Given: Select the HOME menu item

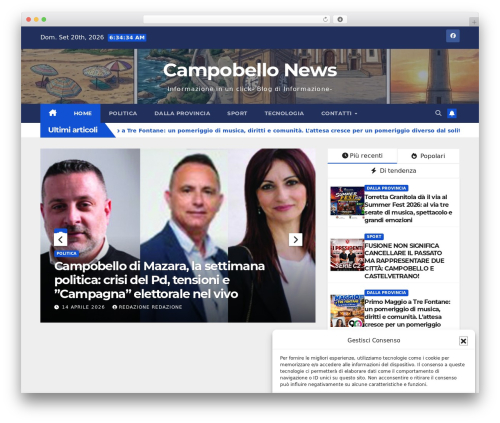Looking at the screenshot, I should [x=83, y=113].
